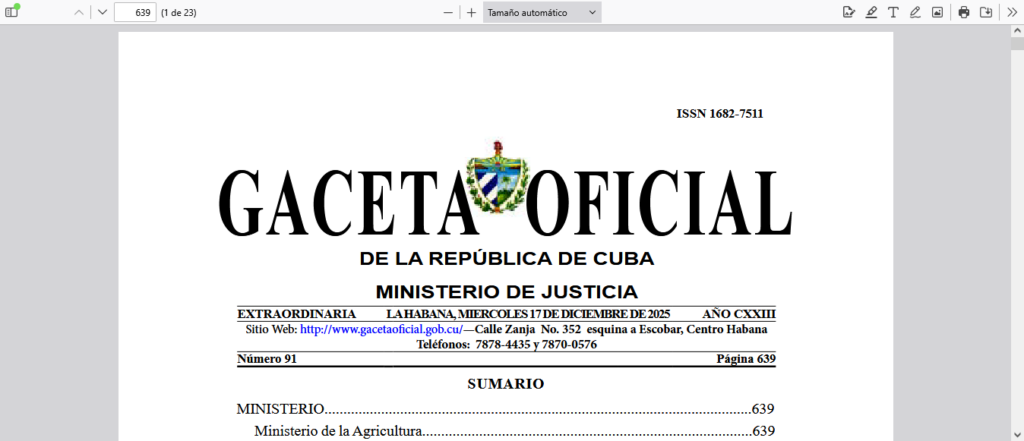Zoom in with the plus button
This screenshot has width=1024, height=441.
point(471,12)
